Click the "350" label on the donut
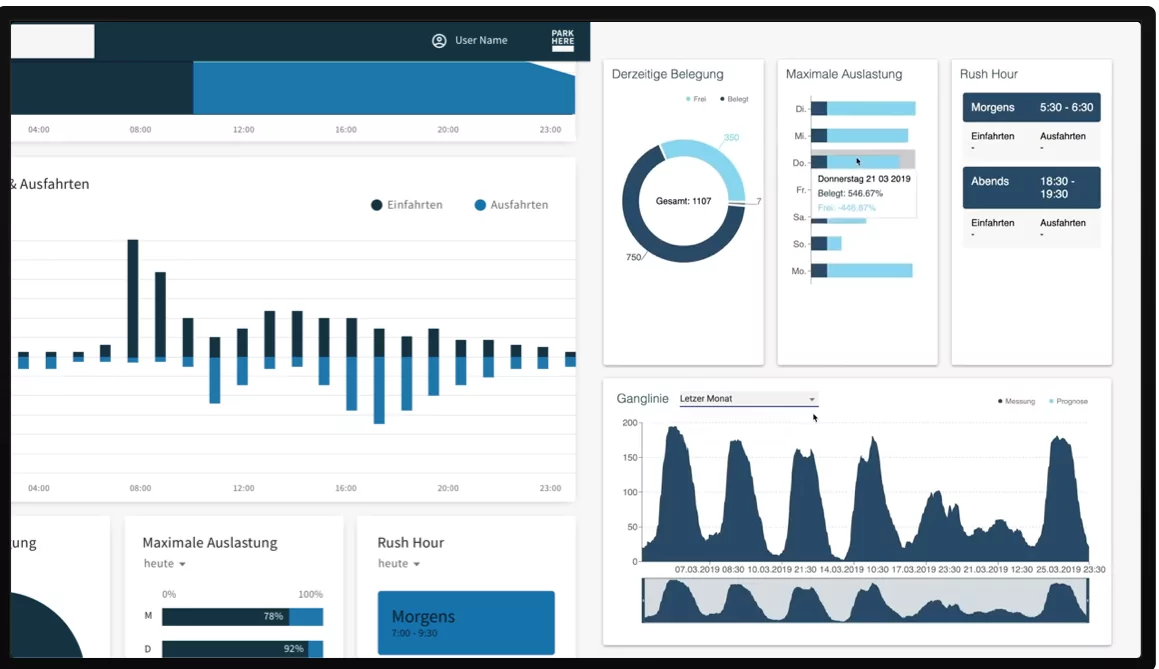The height and width of the screenshot is (669, 1159). coord(731,137)
